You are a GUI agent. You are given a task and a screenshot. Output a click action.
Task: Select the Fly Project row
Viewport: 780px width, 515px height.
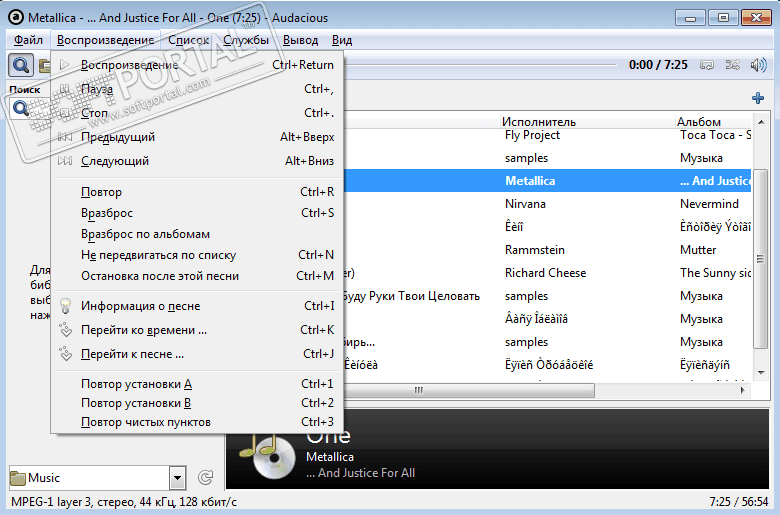point(547,135)
